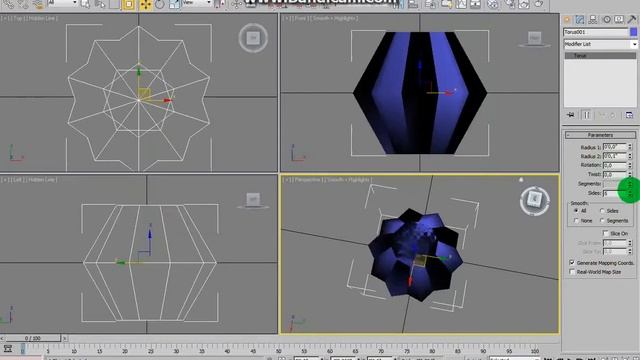Click the Perspective viewport label menu
Screen dimensions: 640x360
pyautogui.click(x=327, y=180)
